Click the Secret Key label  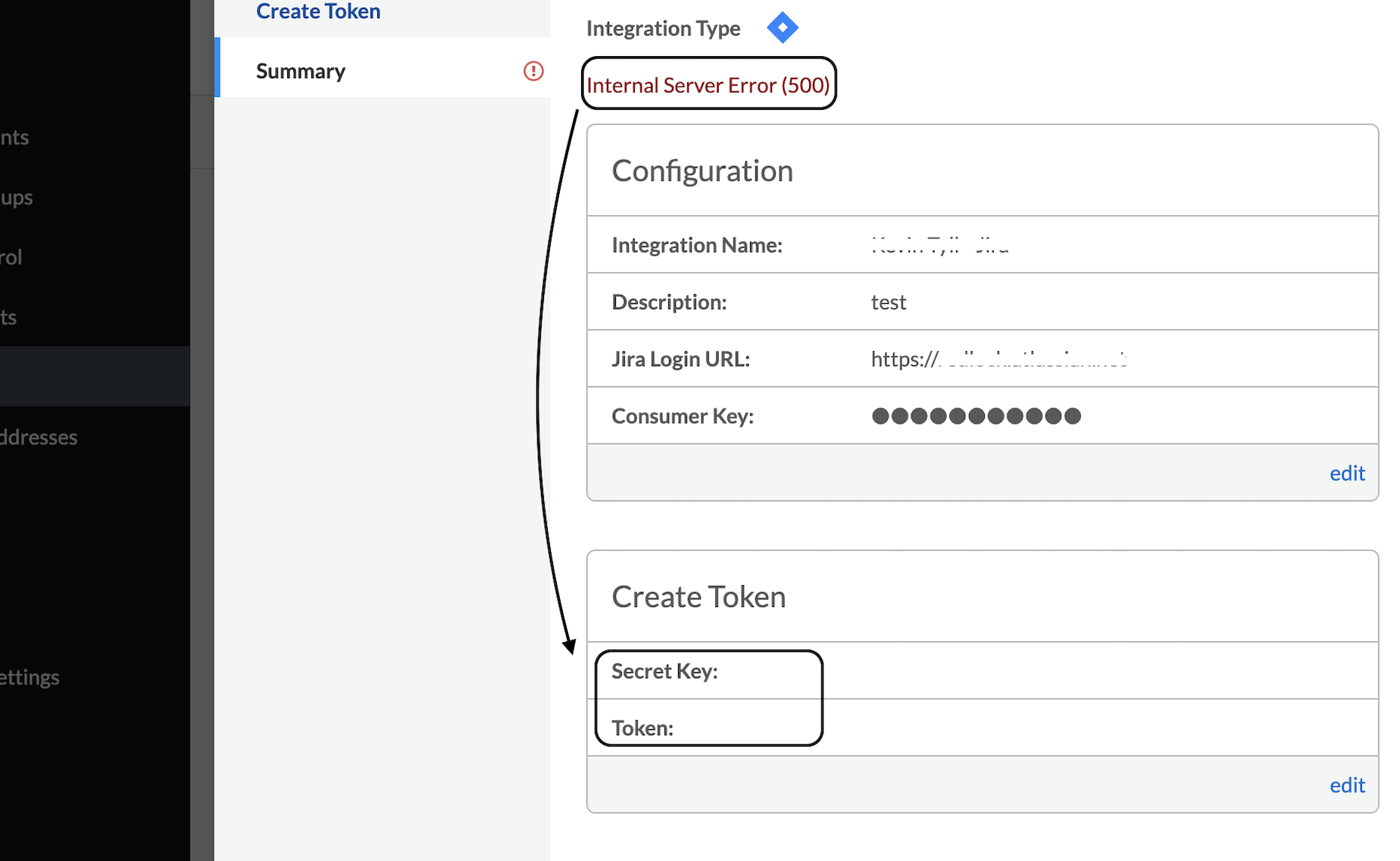664,672
